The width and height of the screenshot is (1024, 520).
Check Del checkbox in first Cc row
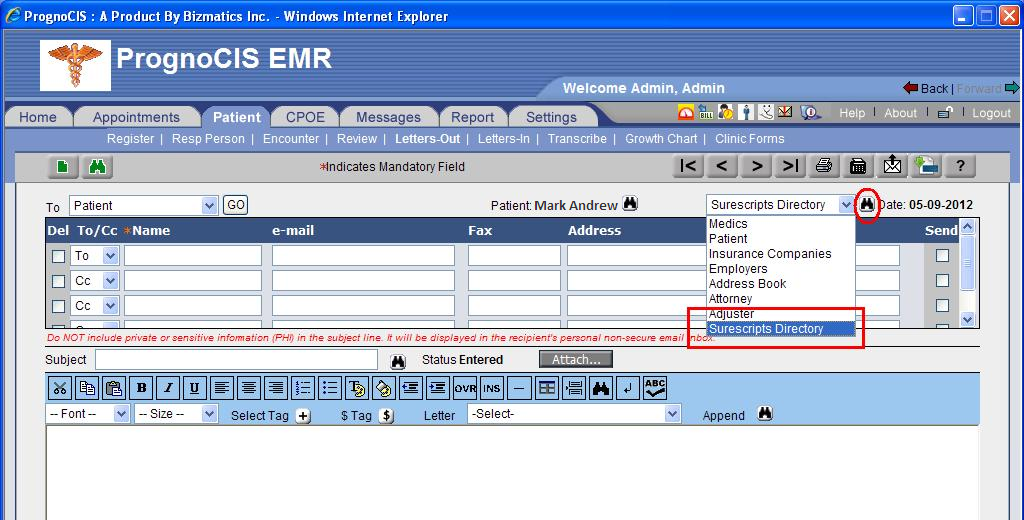[59, 281]
